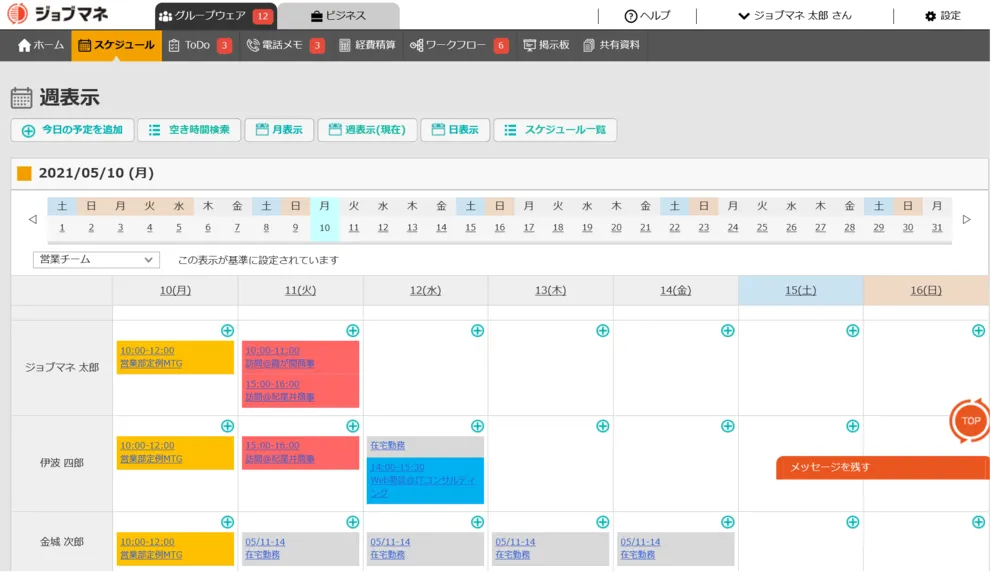Add event for ジョブマネ 太郎 on 11(火)
The width and height of the screenshot is (1000, 577).
click(x=353, y=331)
